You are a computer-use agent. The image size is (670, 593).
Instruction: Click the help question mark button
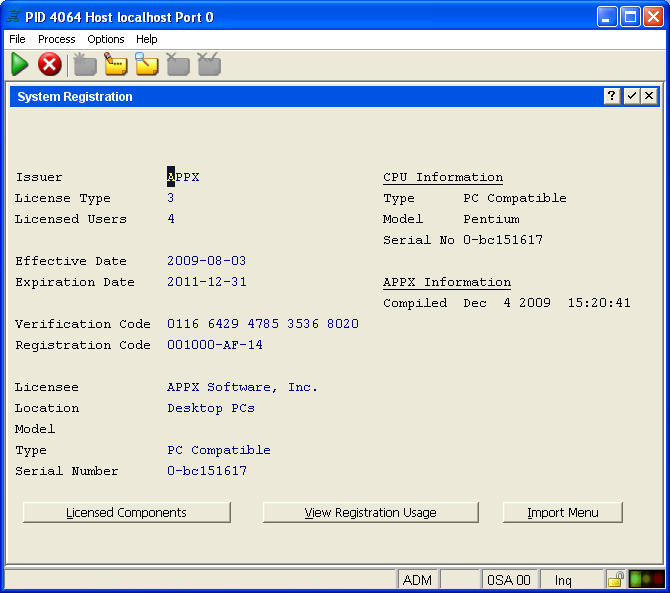612,96
